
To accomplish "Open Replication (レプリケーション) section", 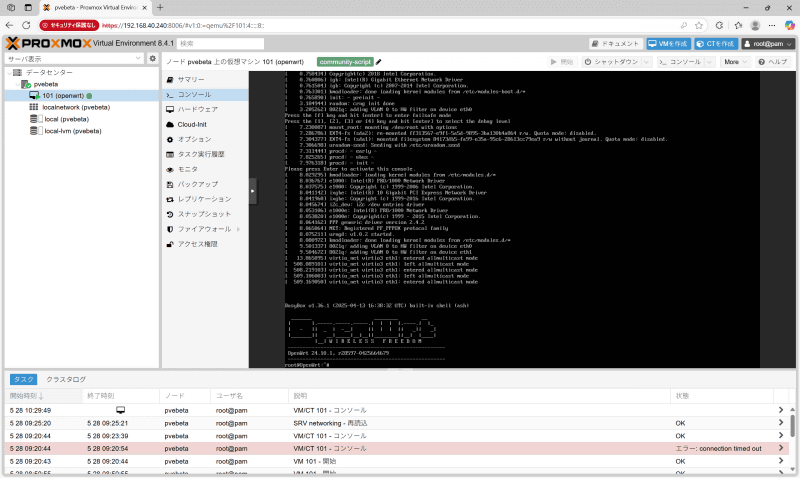I will pos(204,199).
